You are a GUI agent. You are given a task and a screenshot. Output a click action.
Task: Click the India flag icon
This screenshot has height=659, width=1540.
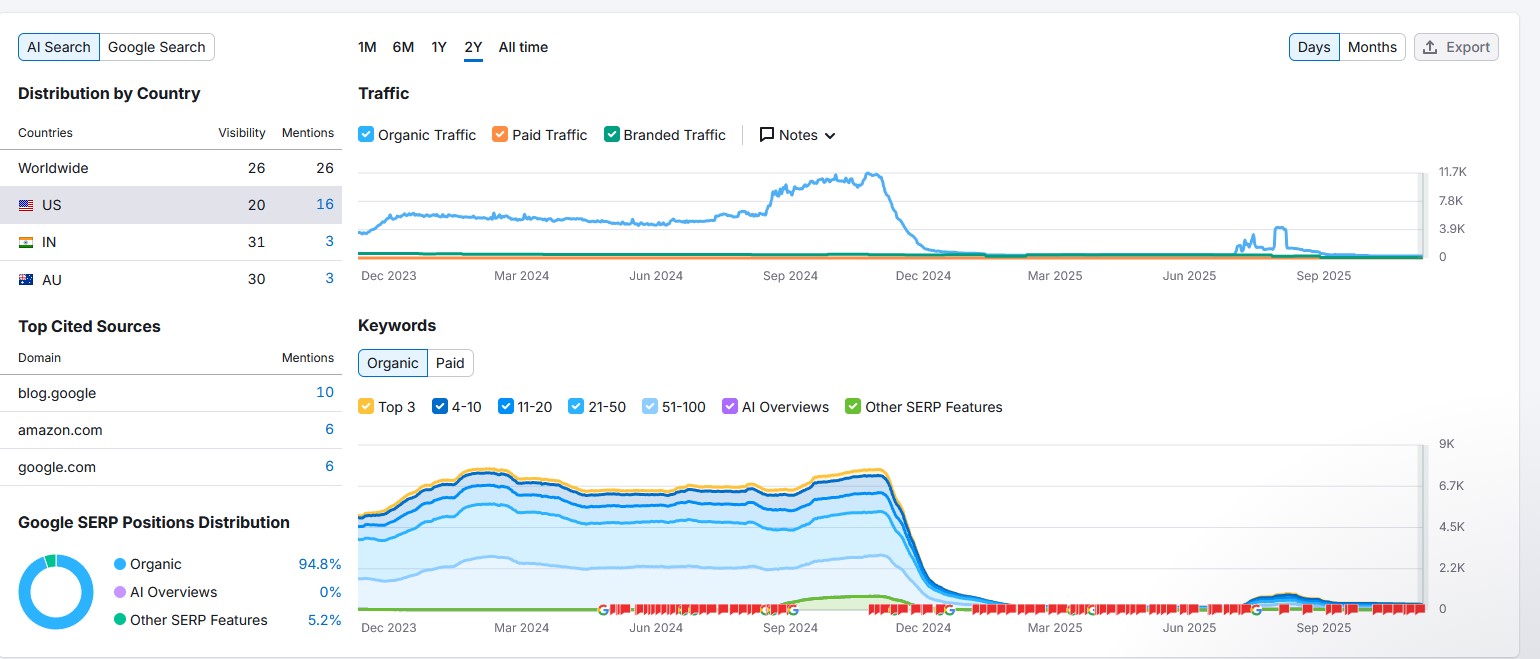pyautogui.click(x=26, y=242)
